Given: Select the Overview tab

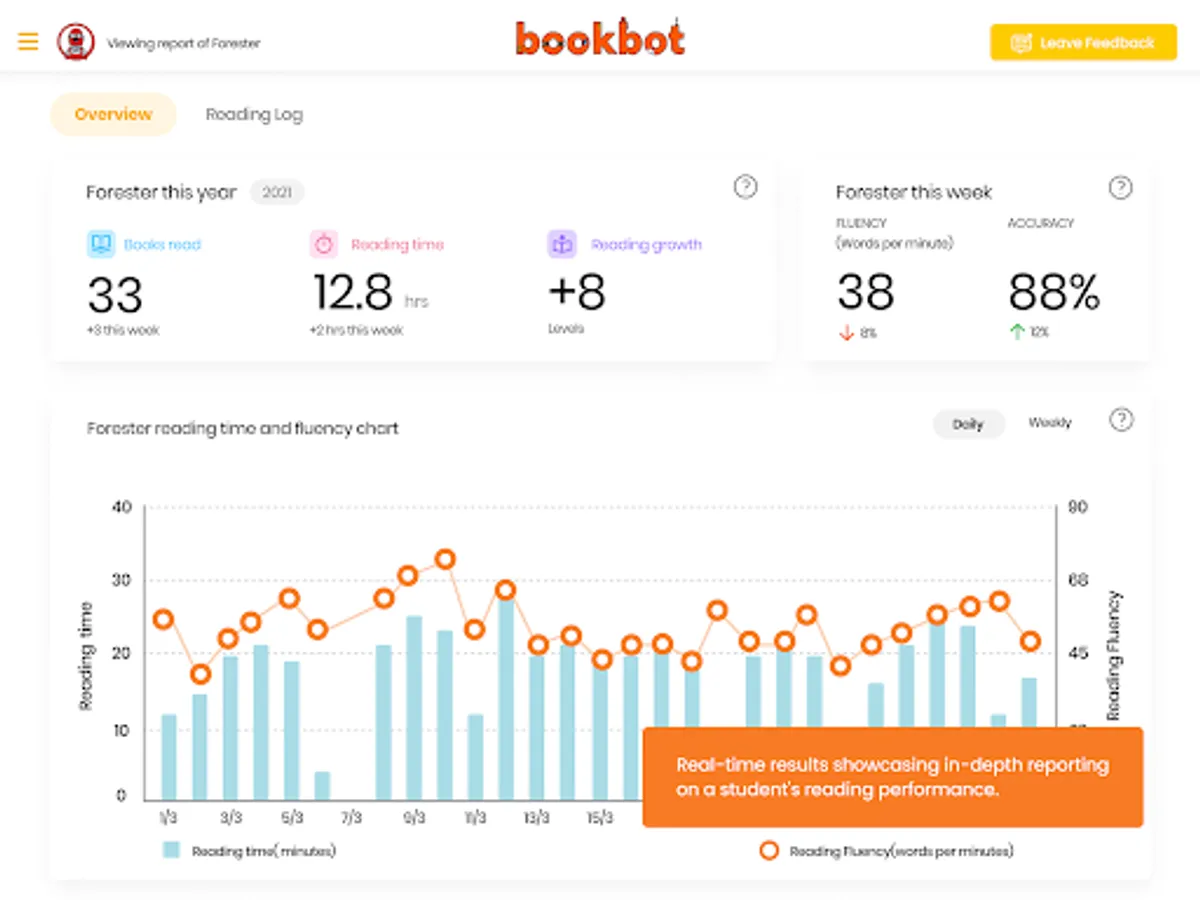Looking at the screenshot, I should tap(113, 114).
